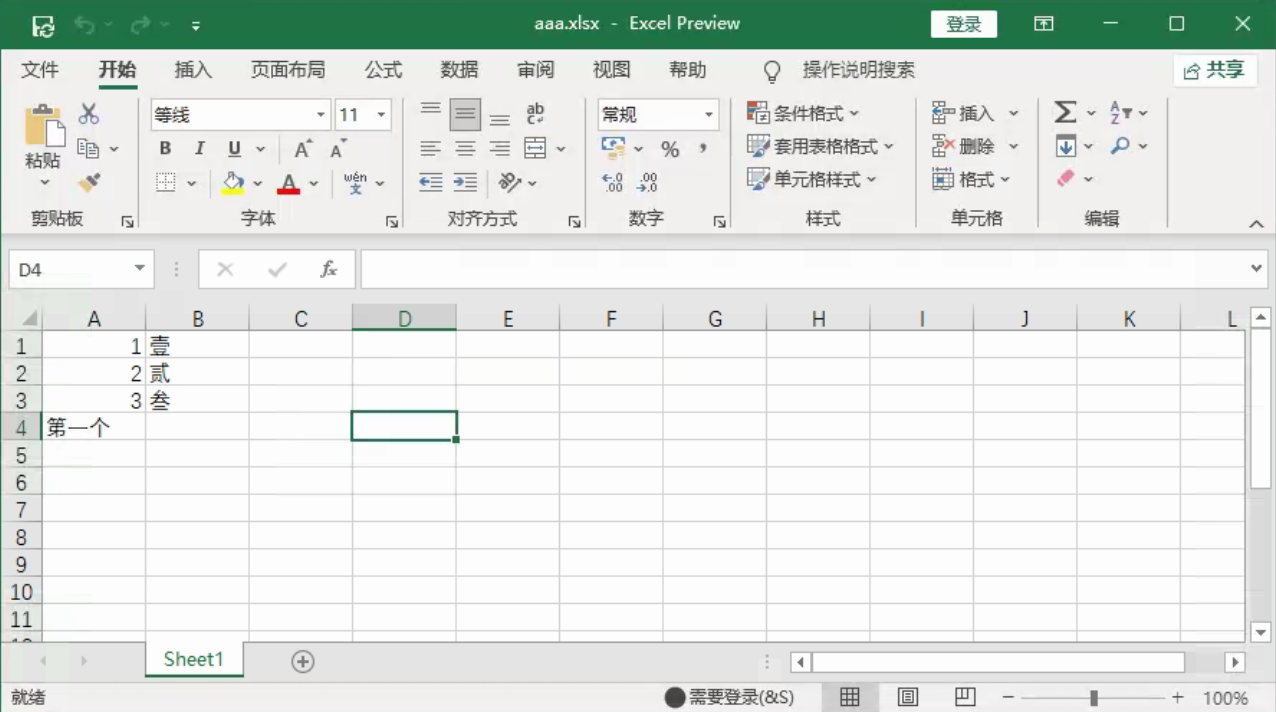1276x712 pixels.
Task: Expand the number format 常规 dropdown
Action: click(708, 115)
